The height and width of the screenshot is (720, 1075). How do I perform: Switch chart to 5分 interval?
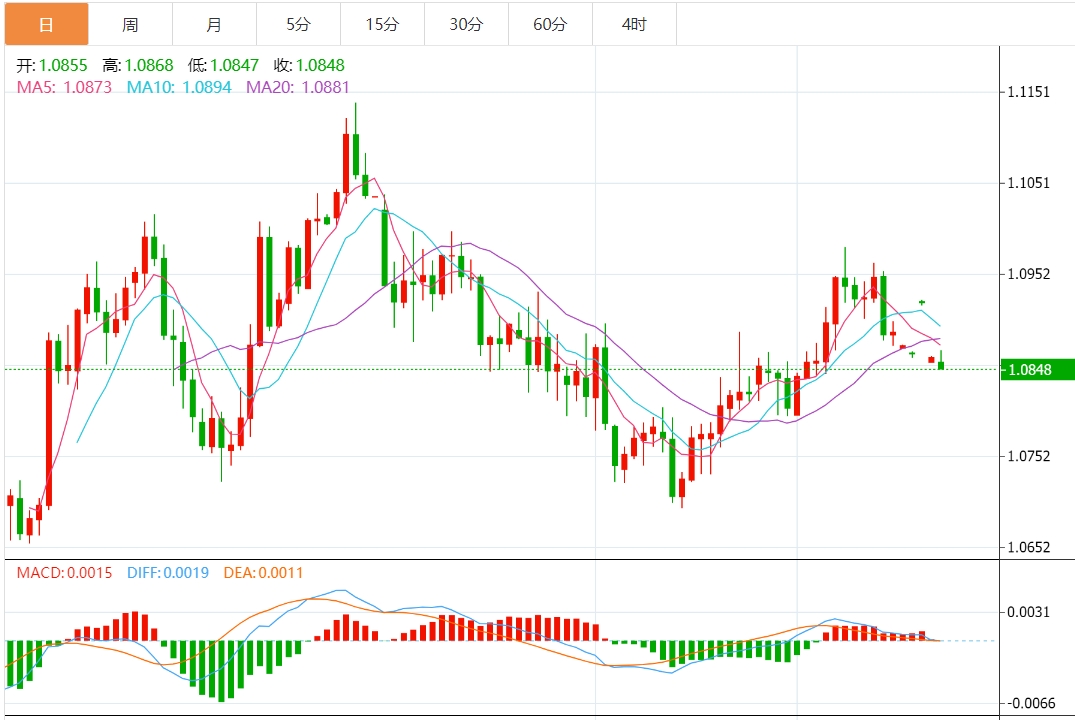pyautogui.click(x=298, y=24)
